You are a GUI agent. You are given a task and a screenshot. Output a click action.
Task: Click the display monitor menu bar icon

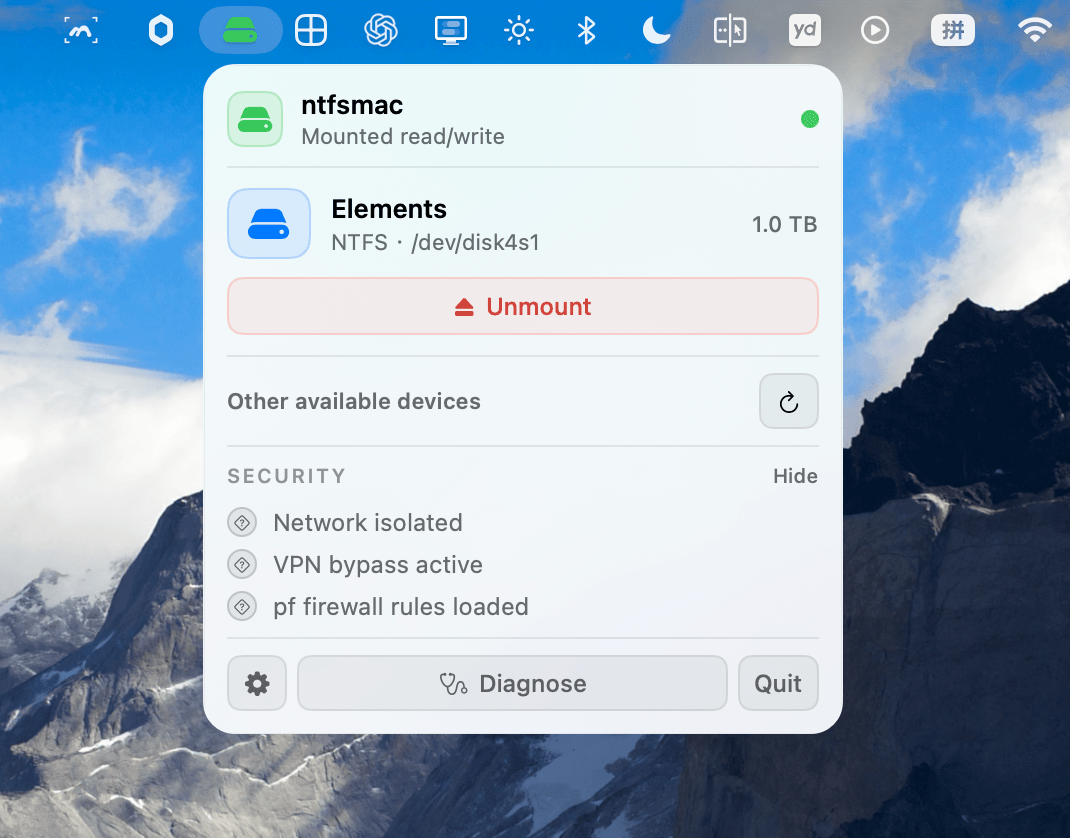coord(450,30)
